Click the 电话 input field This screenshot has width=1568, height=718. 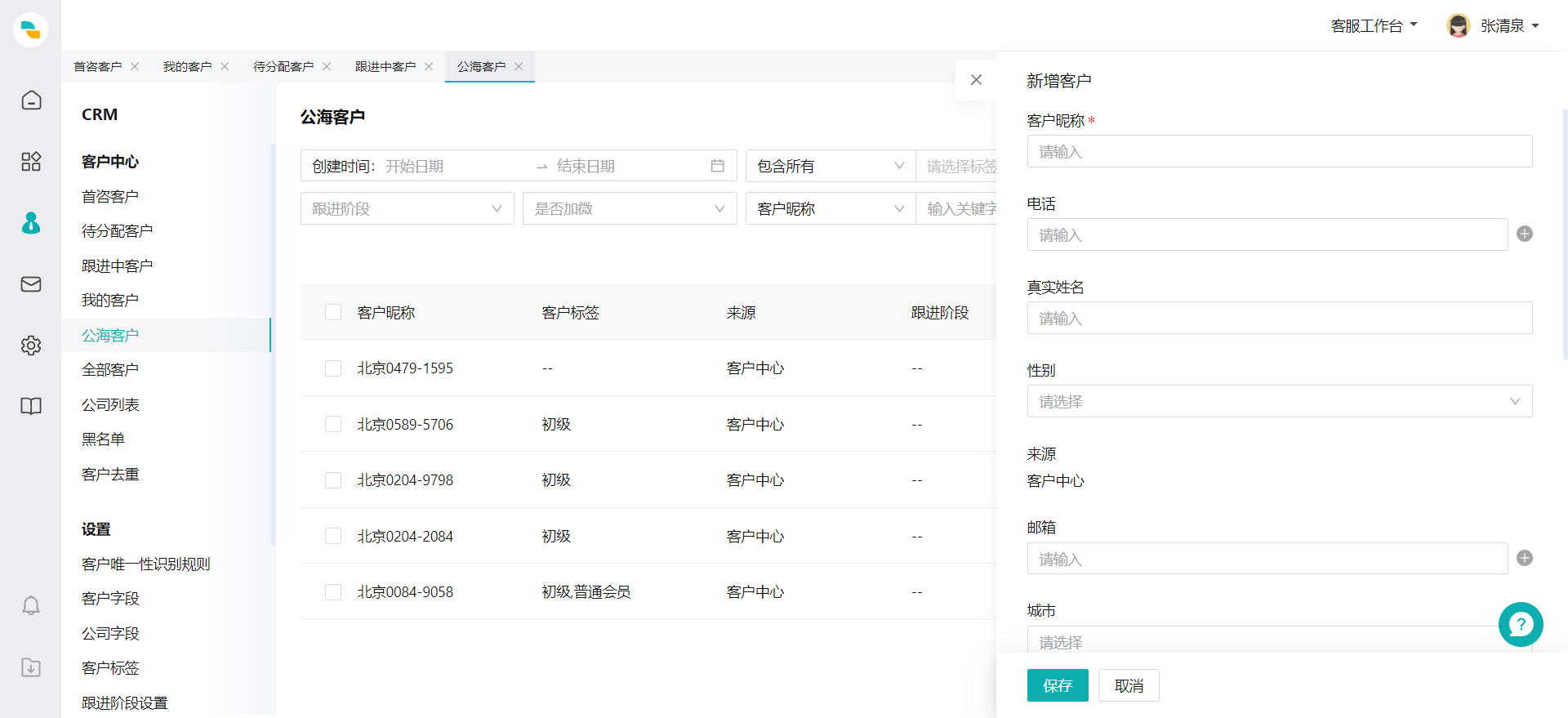[1267, 234]
